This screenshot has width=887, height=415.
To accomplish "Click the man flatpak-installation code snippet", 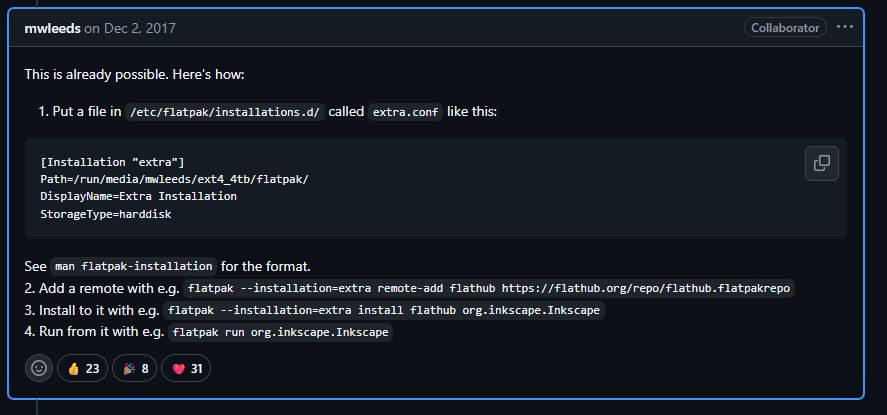I will [133, 266].
